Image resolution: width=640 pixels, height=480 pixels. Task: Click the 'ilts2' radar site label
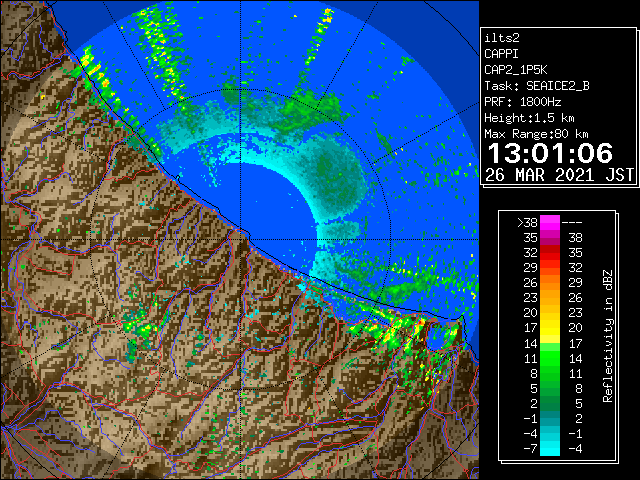point(502,38)
